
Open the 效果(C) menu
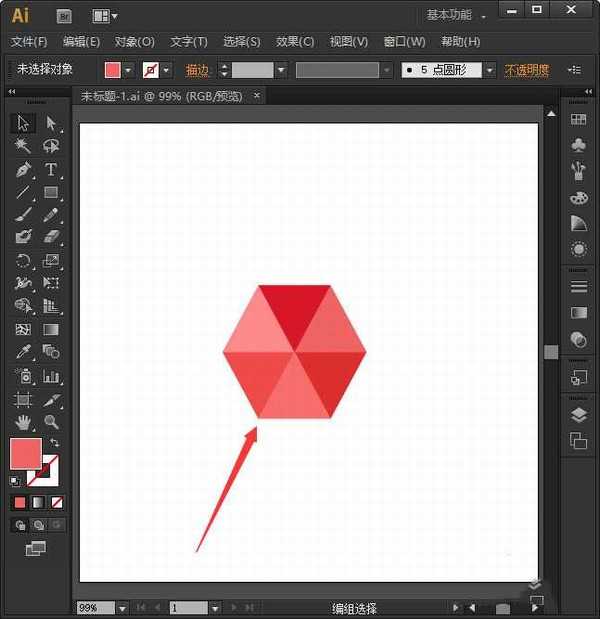[x=294, y=42]
